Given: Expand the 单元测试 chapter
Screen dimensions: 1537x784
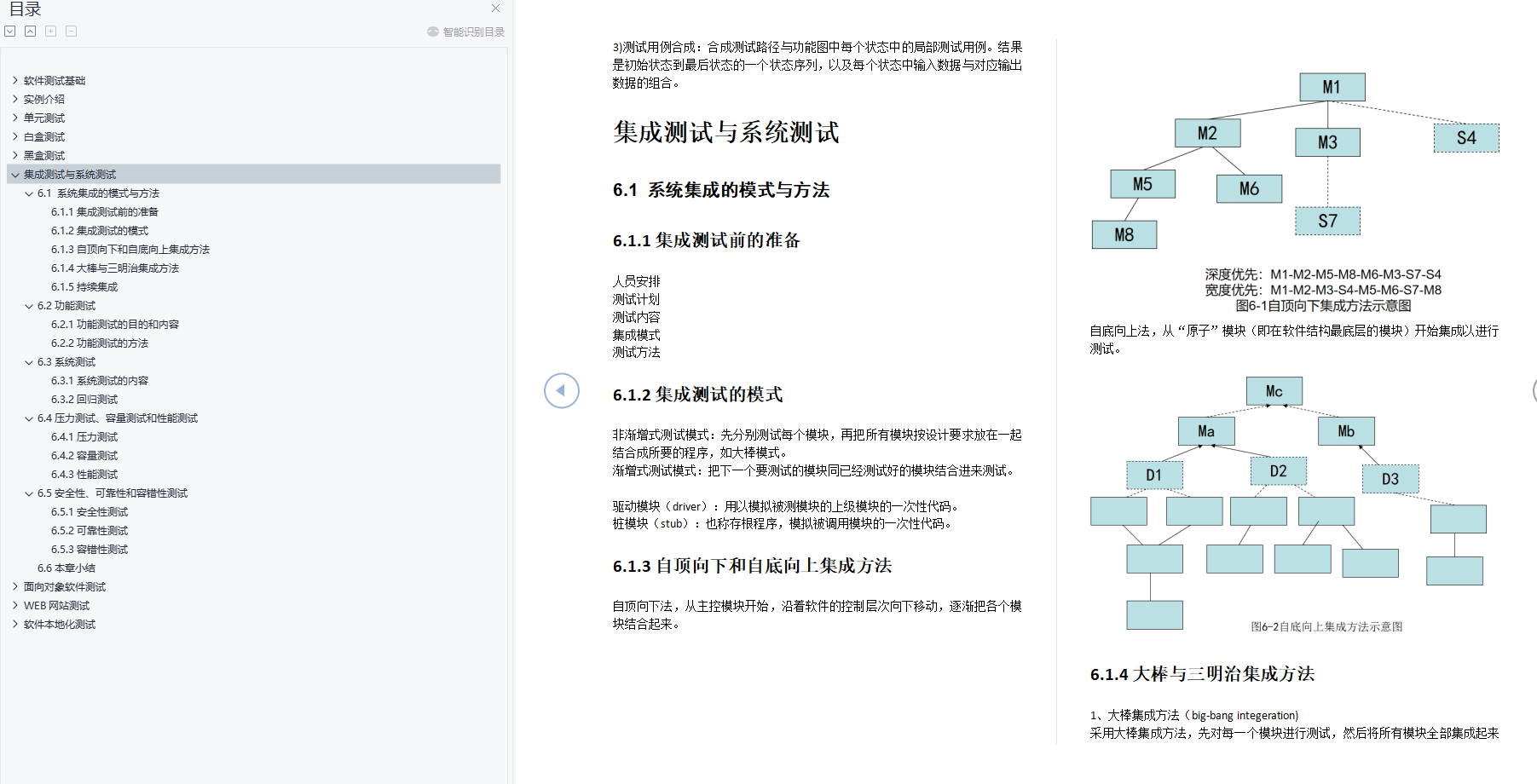Looking at the screenshot, I should 15,118.
